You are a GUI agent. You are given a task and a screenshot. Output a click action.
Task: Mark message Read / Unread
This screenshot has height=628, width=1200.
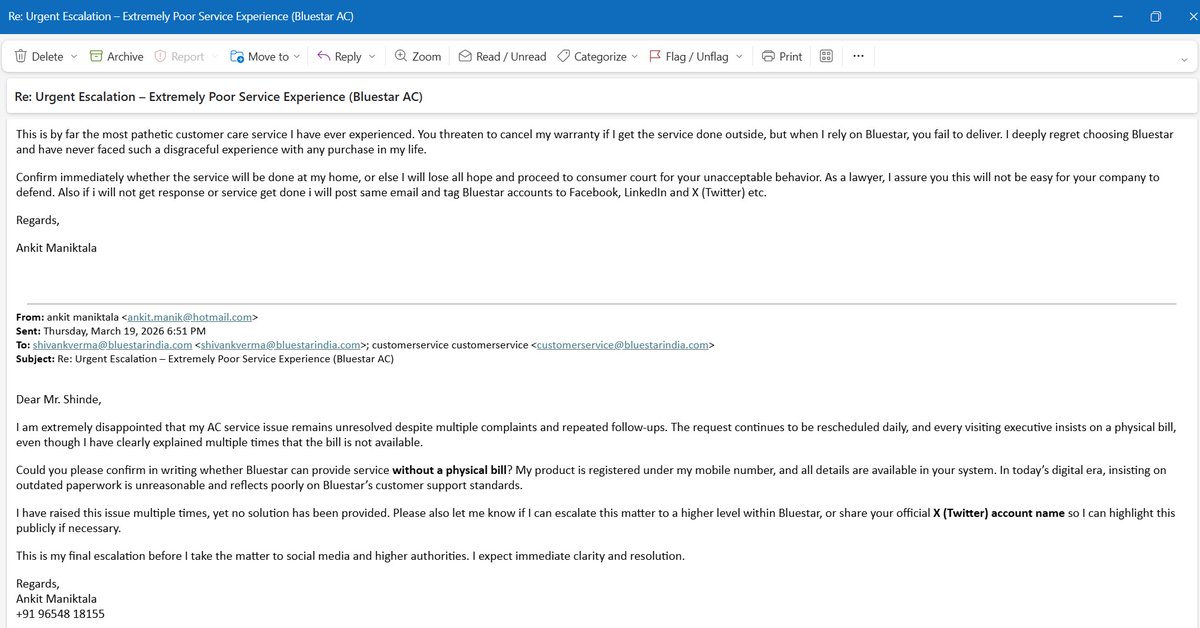502,57
